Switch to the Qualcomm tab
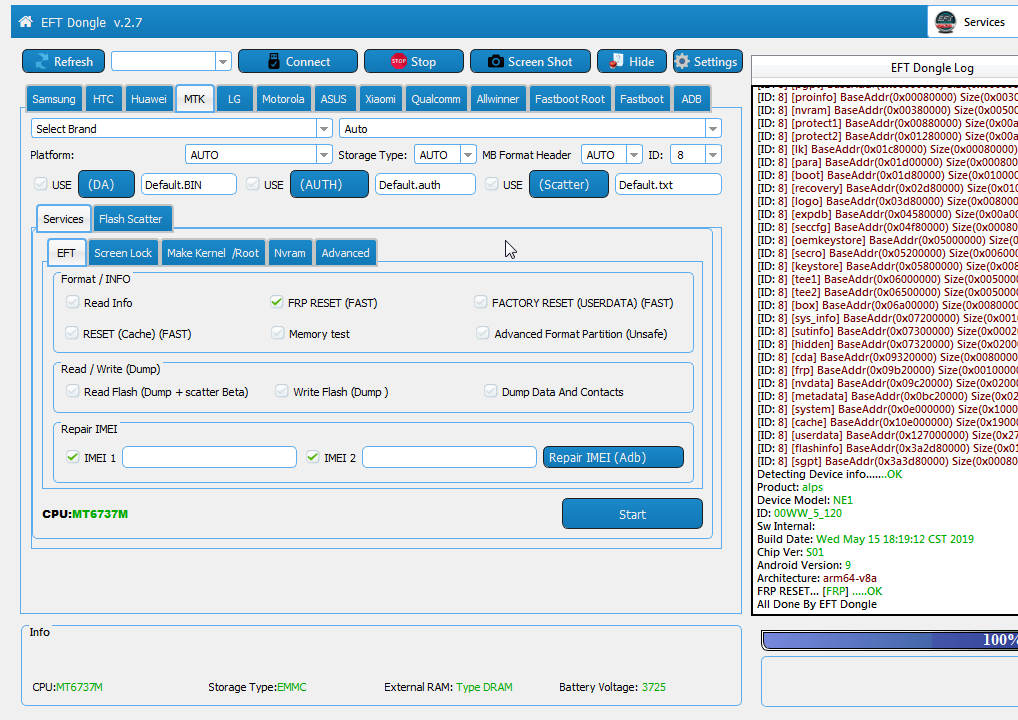This screenshot has width=1018, height=720. [436, 99]
